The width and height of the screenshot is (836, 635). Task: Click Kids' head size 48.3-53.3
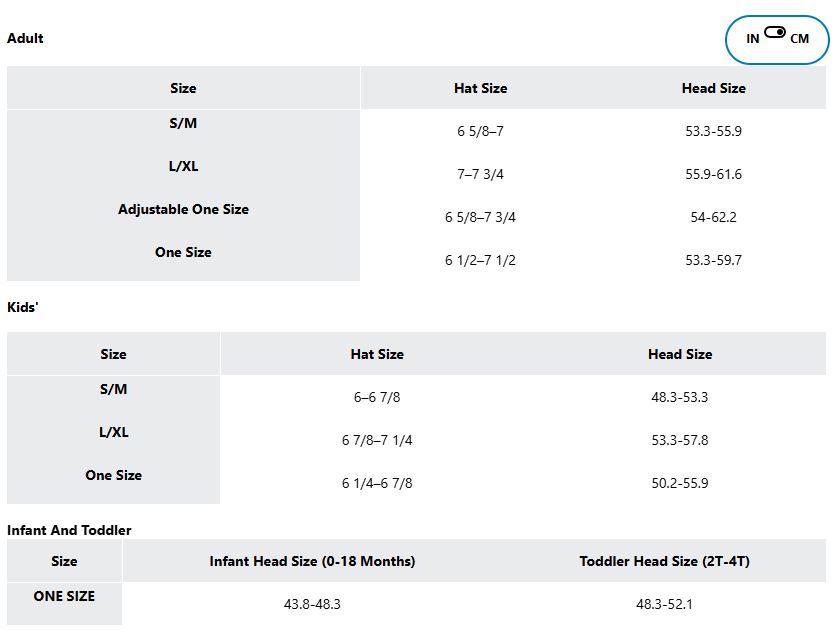(680, 397)
